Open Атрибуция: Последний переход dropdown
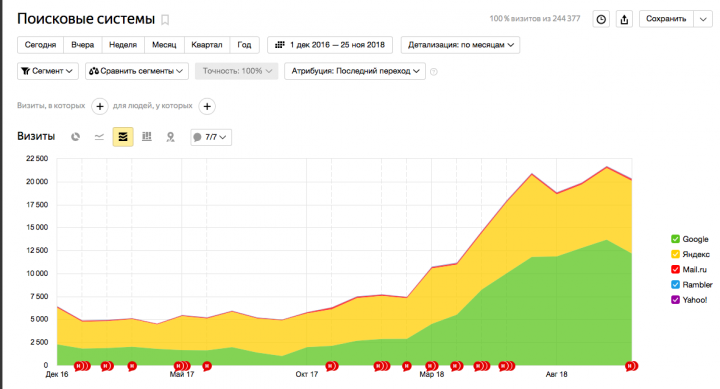This screenshot has height=389, width=720. click(355, 71)
